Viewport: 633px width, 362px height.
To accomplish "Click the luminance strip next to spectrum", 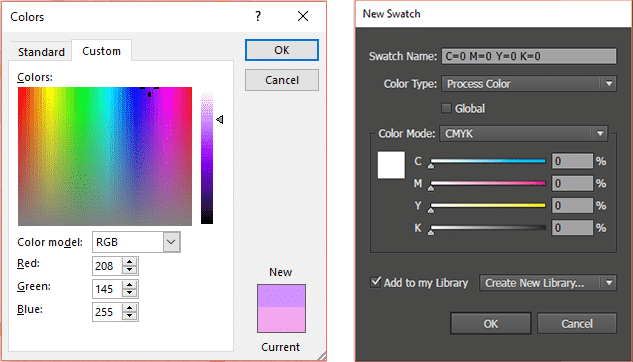I will [207, 158].
